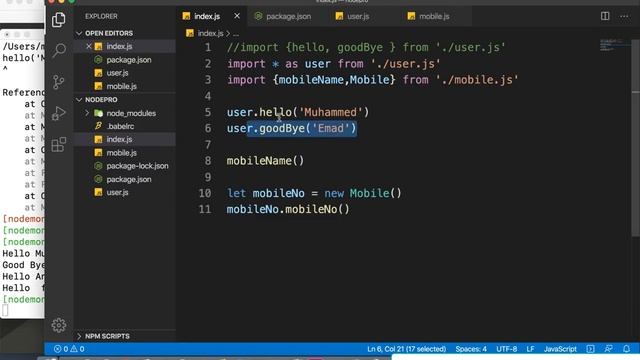The image size is (640, 360).
Task: Change indentation via Spaces: 4
Action: [x=471, y=349]
